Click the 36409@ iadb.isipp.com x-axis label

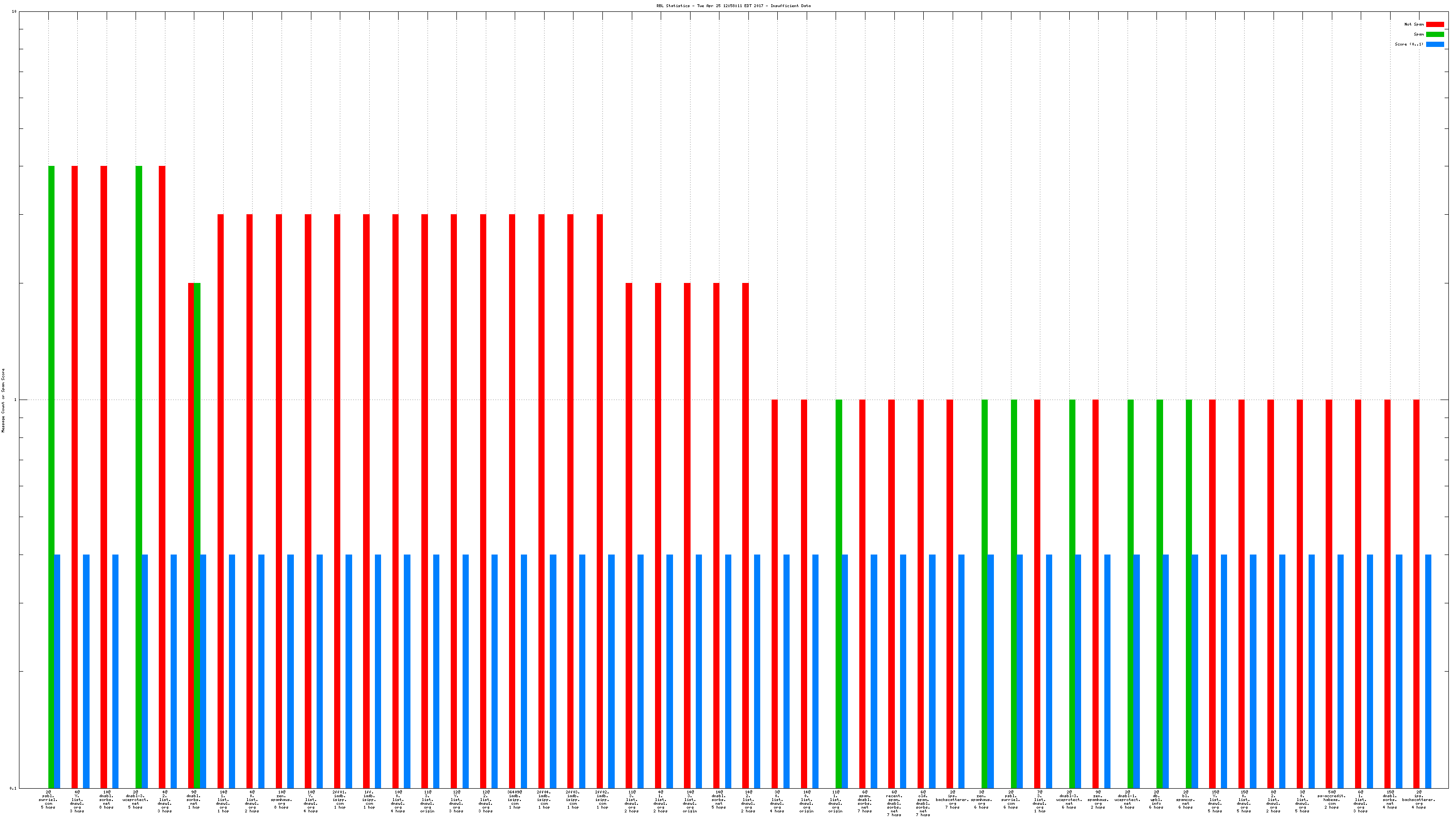point(514,800)
